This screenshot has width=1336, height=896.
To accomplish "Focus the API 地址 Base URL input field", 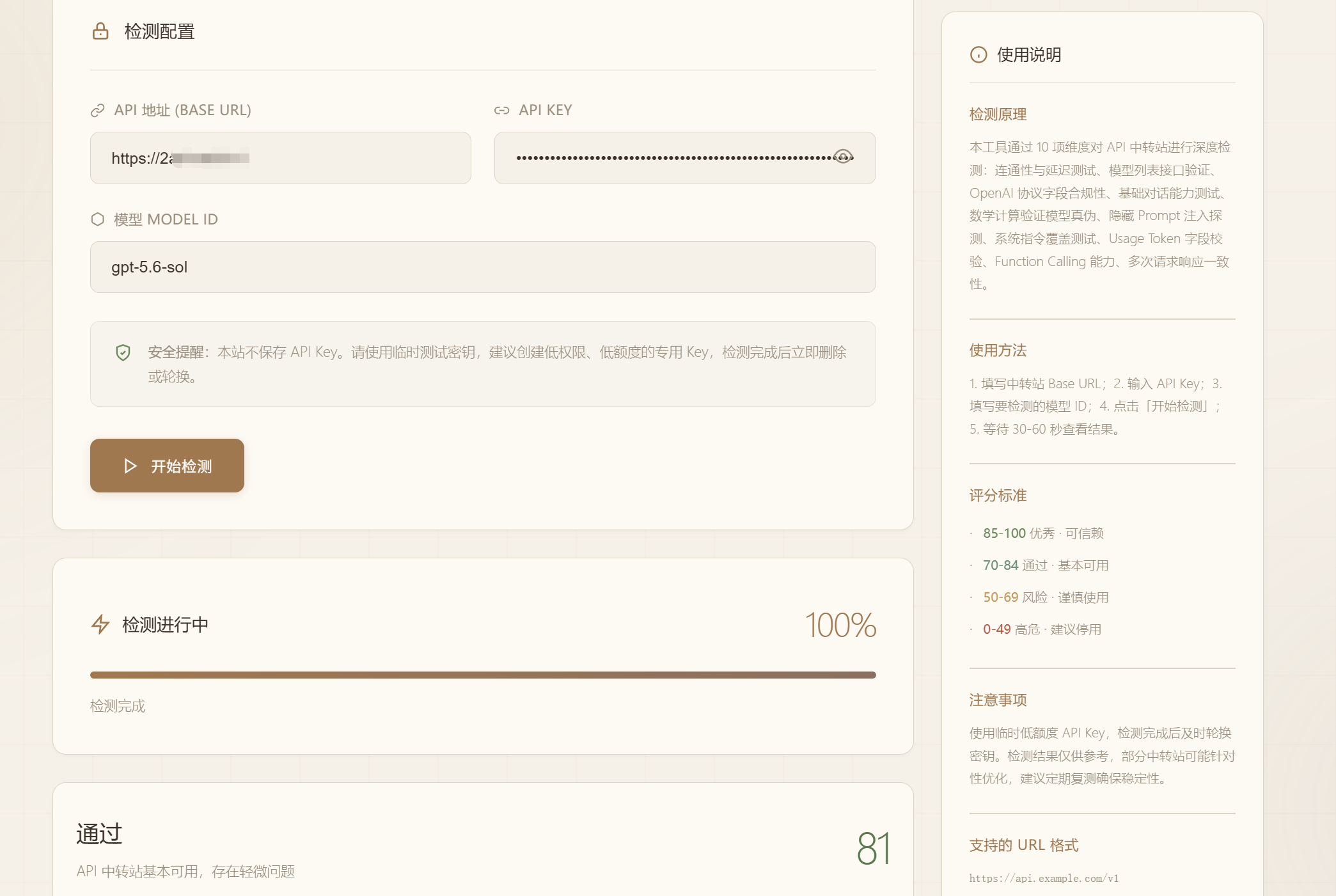I will (x=281, y=158).
